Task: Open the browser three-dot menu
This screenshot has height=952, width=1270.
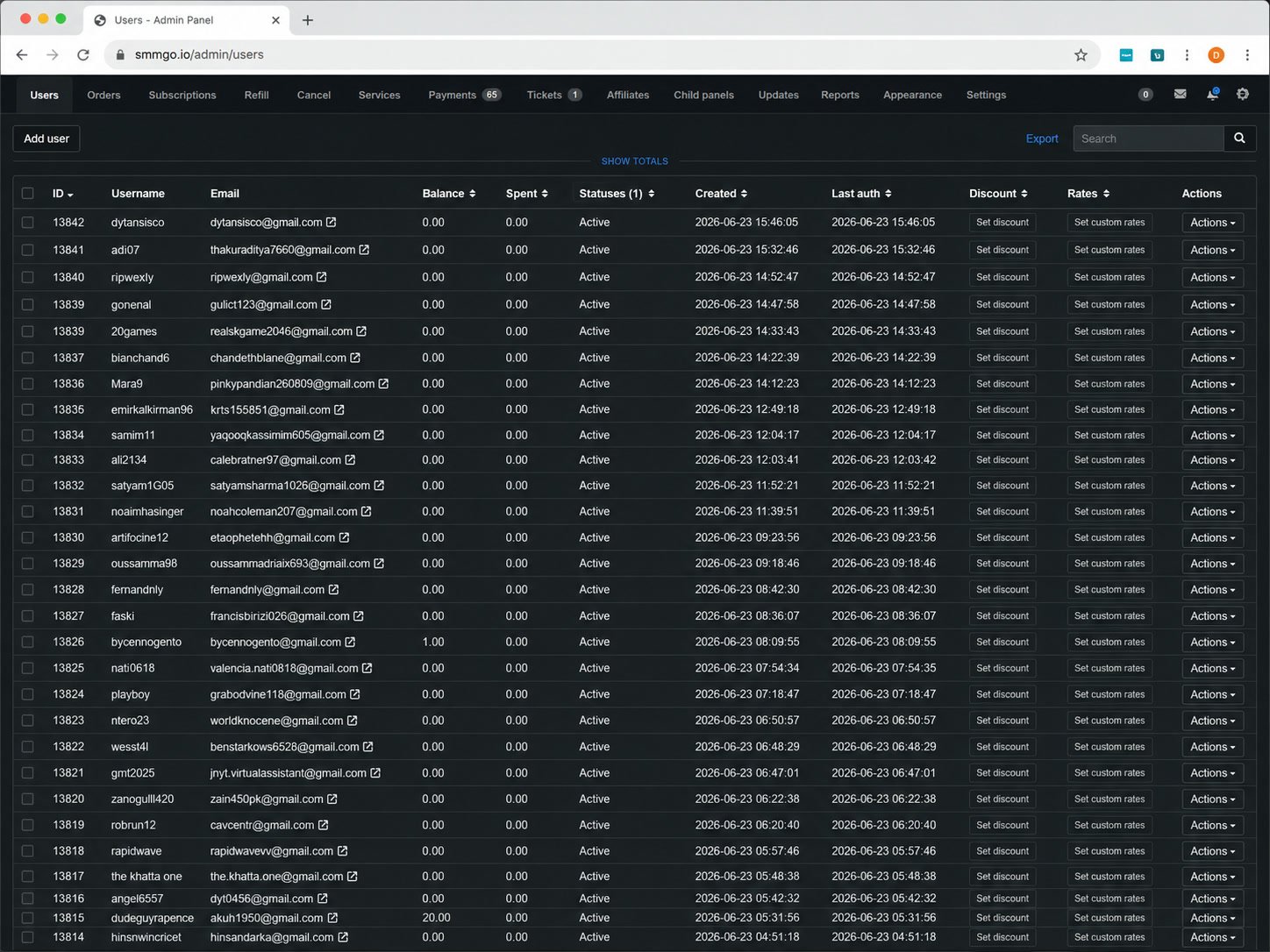Action: coord(1247,55)
